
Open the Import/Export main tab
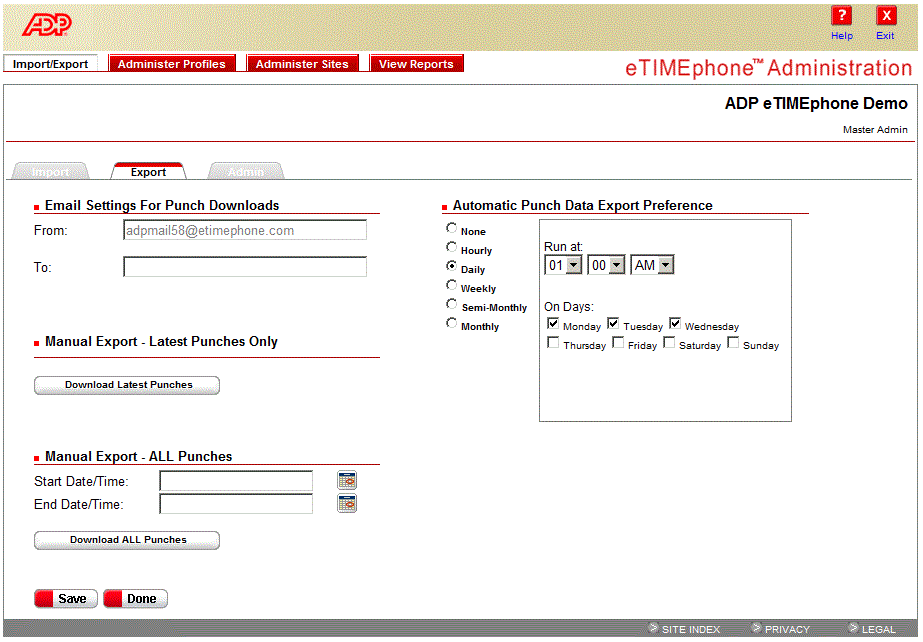click(51, 64)
